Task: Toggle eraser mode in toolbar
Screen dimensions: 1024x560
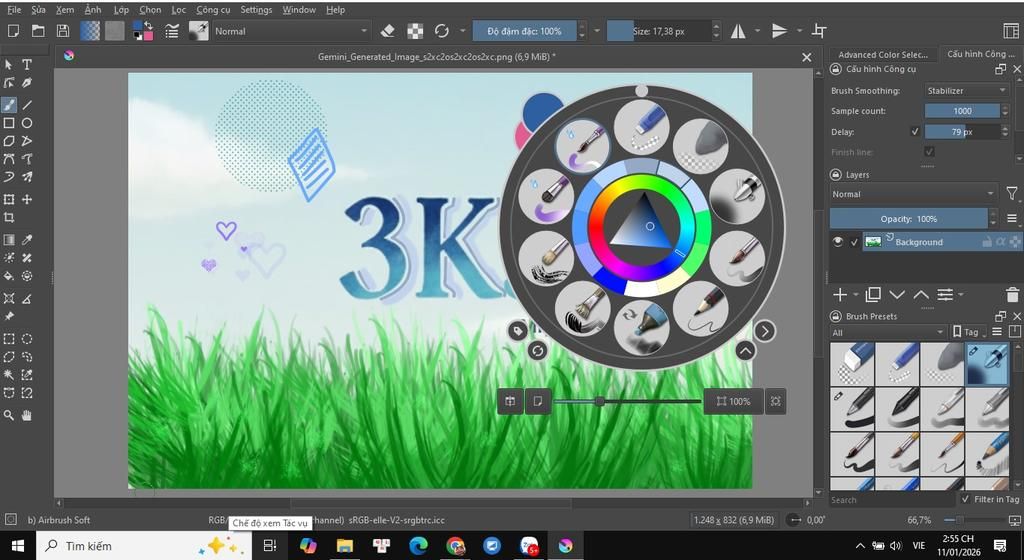Action: pyautogui.click(x=387, y=31)
